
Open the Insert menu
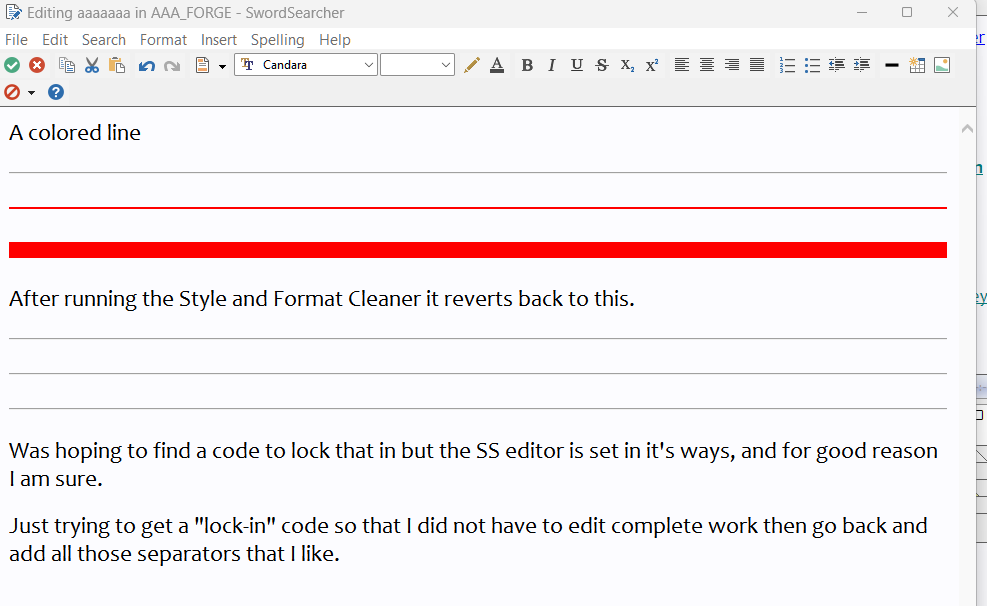pos(218,40)
